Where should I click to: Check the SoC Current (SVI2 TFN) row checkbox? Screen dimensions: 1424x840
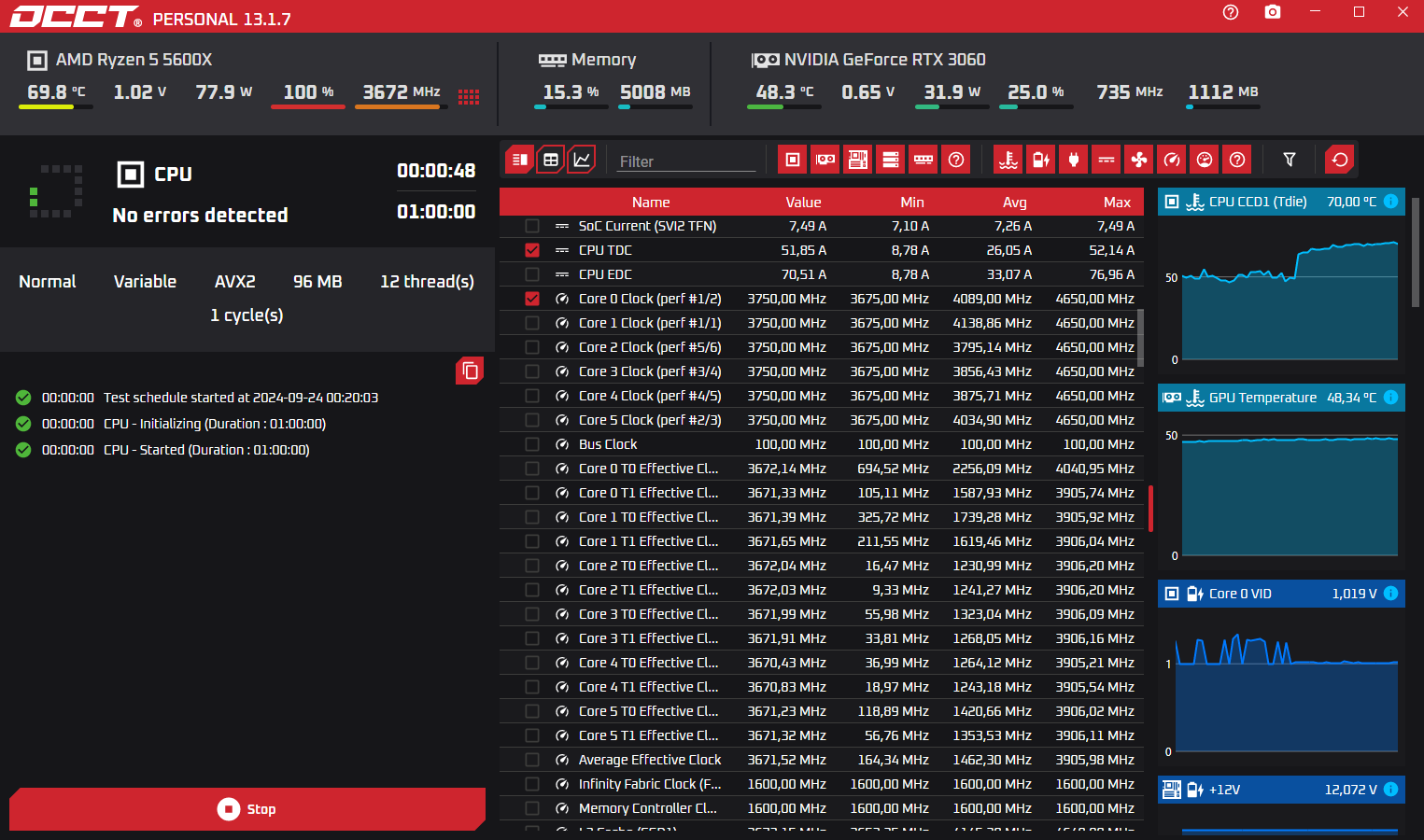pyautogui.click(x=532, y=226)
